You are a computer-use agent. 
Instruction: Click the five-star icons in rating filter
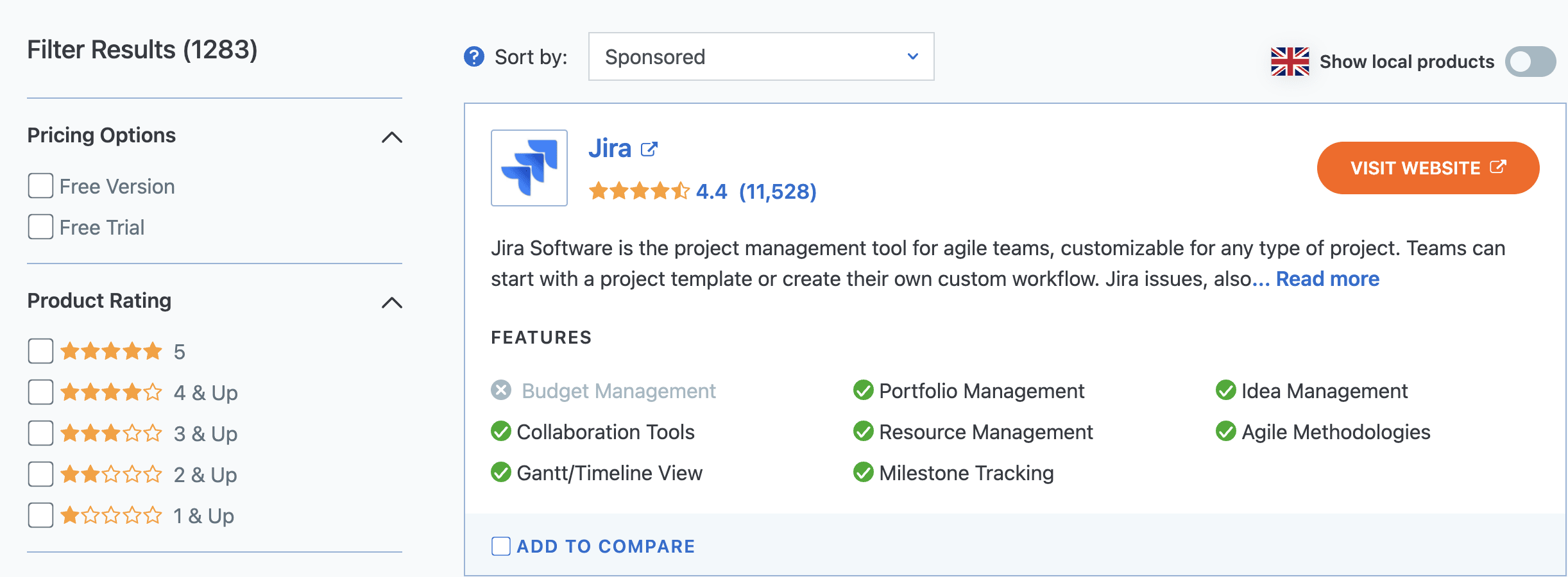click(111, 351)
